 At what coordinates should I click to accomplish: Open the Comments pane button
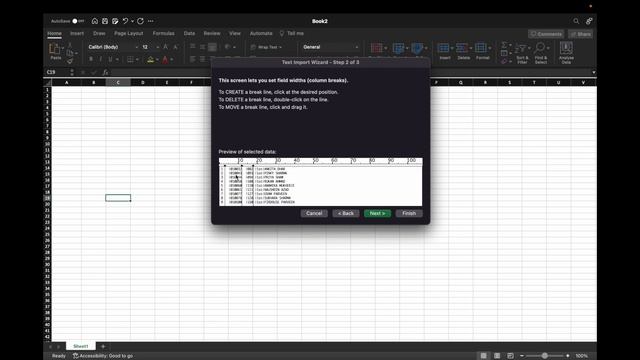(546, 34)
